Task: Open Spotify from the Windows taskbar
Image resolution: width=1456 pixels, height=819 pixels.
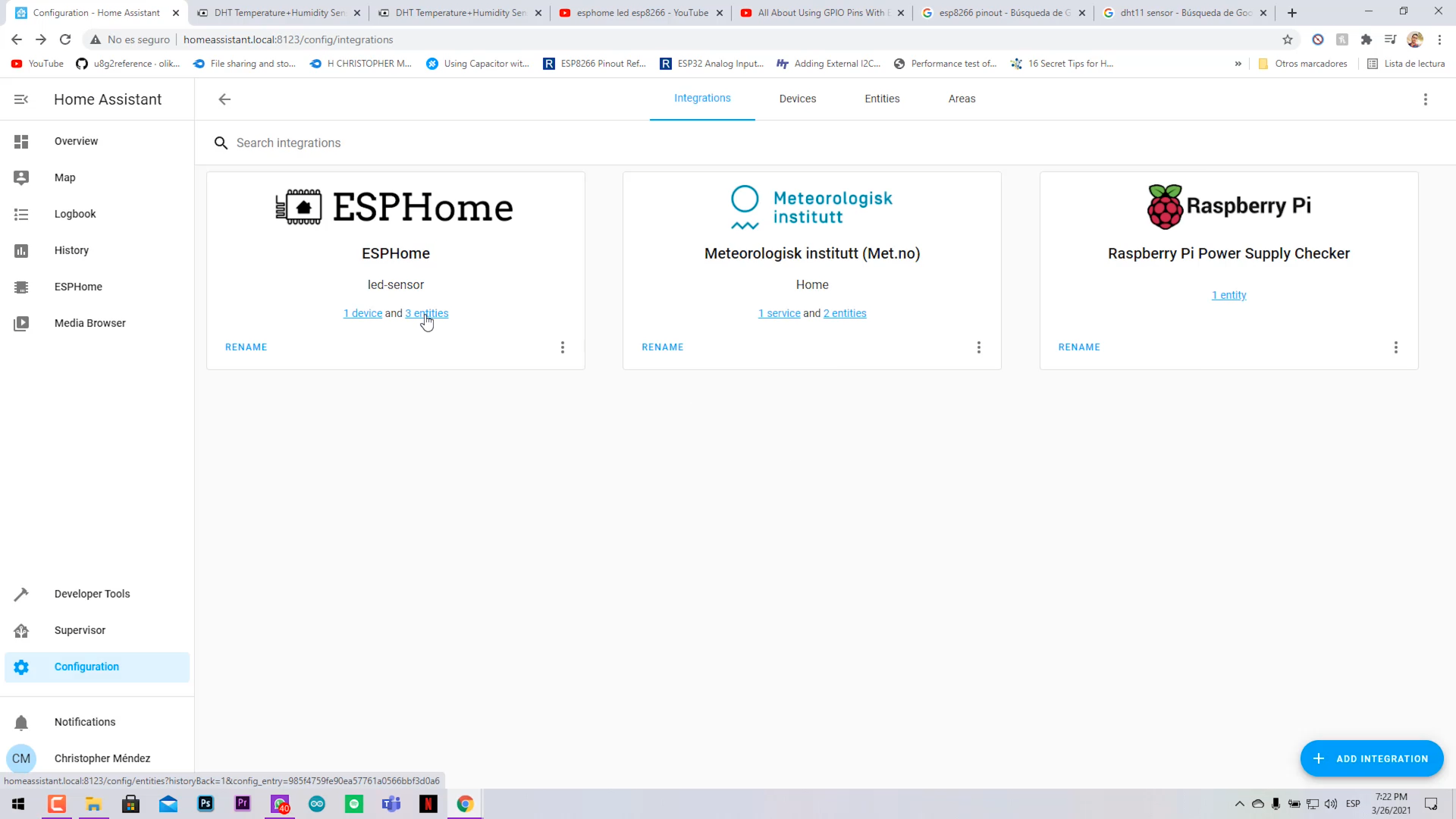Action: pos(354,804)
